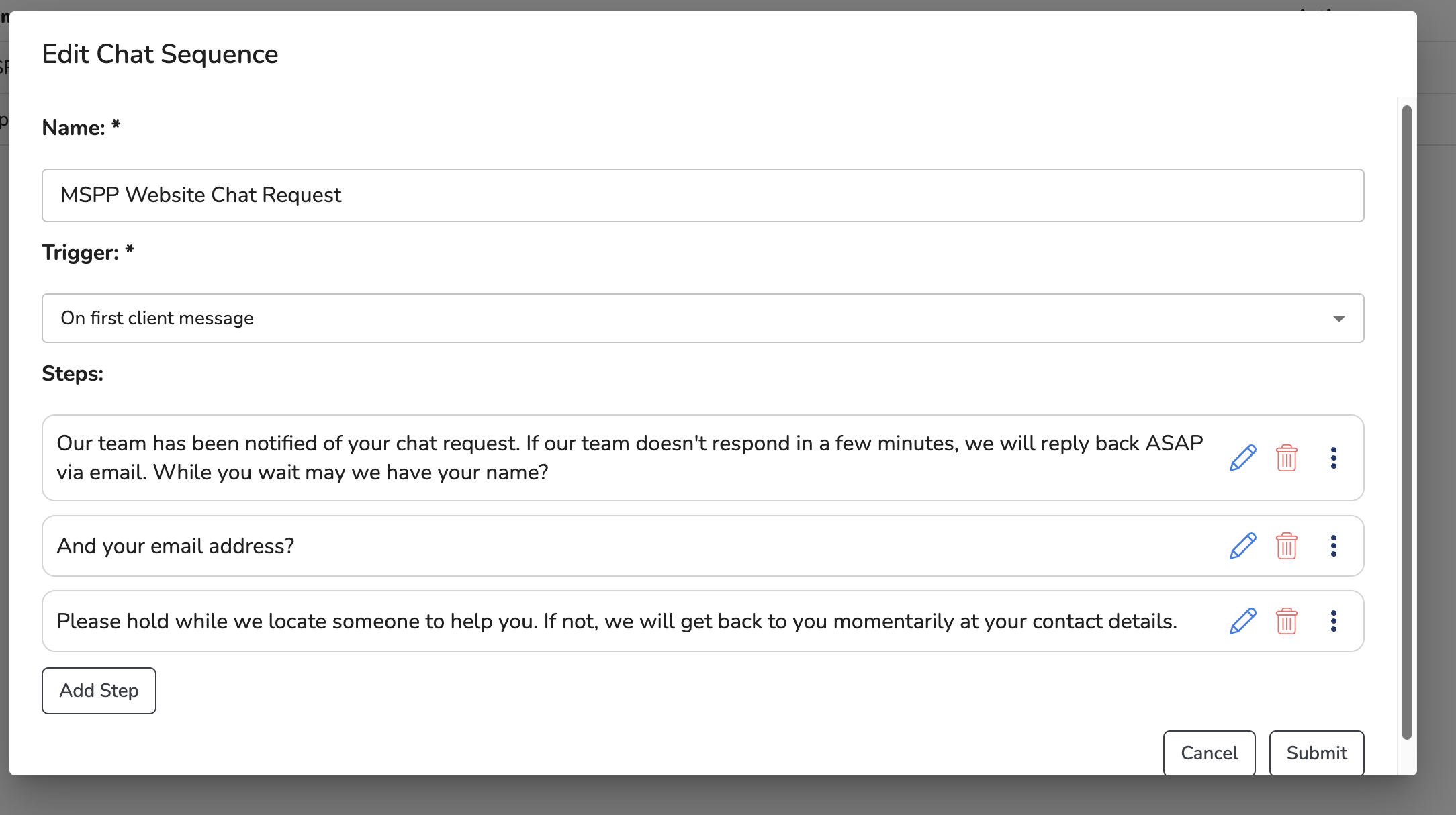Open more options for the first step
This screenshot has height=815, width=1456.
(1333, 458)
